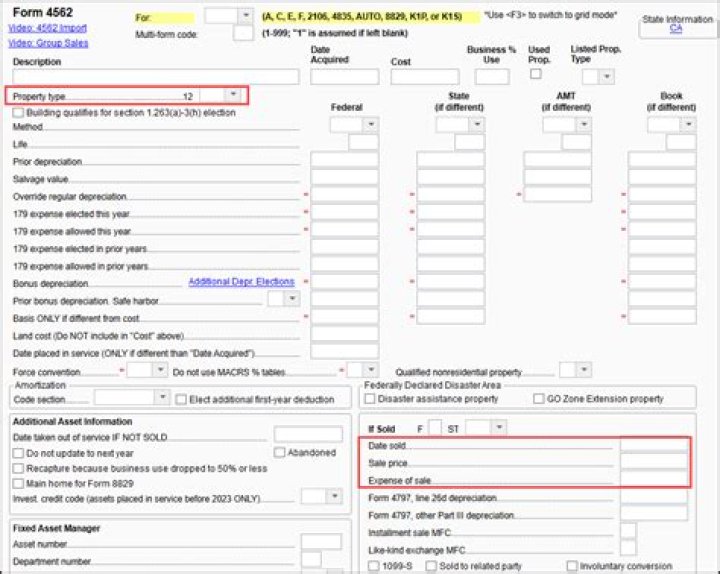This screenshot has height=574, width=720.
Task: Check the GO Zone Extension property box
Action: point(539,399)
